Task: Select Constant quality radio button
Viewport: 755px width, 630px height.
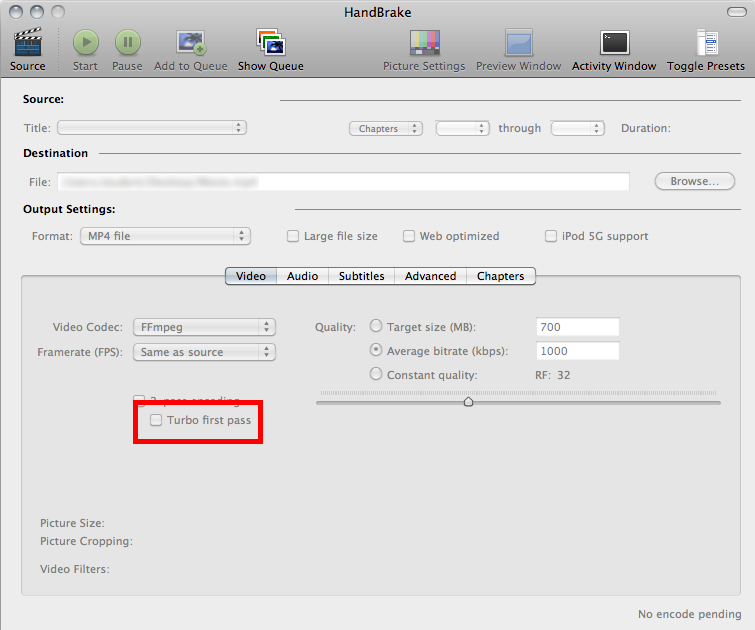Action: [376, 374]
